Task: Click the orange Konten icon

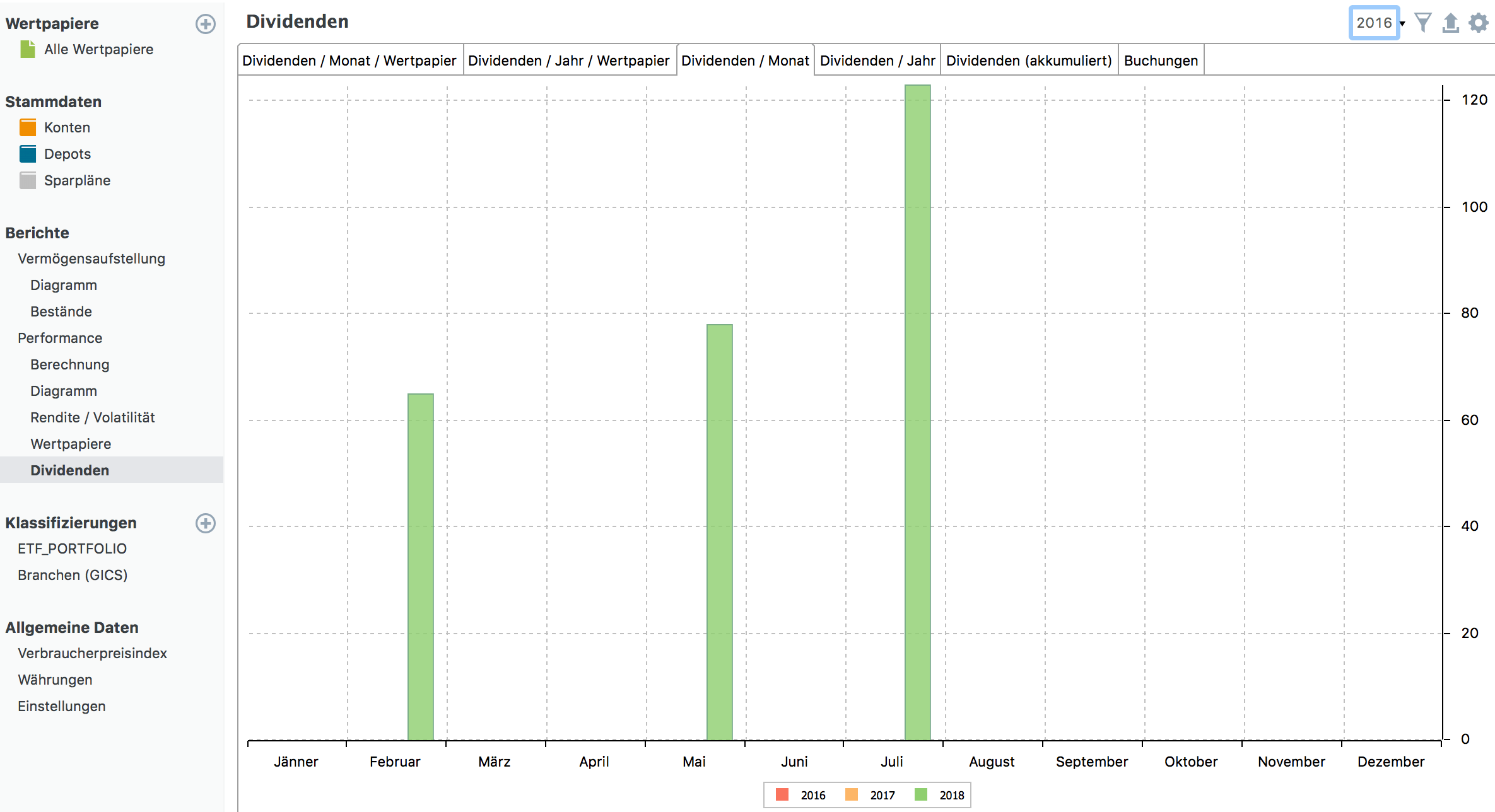Action: pos(28,127)
